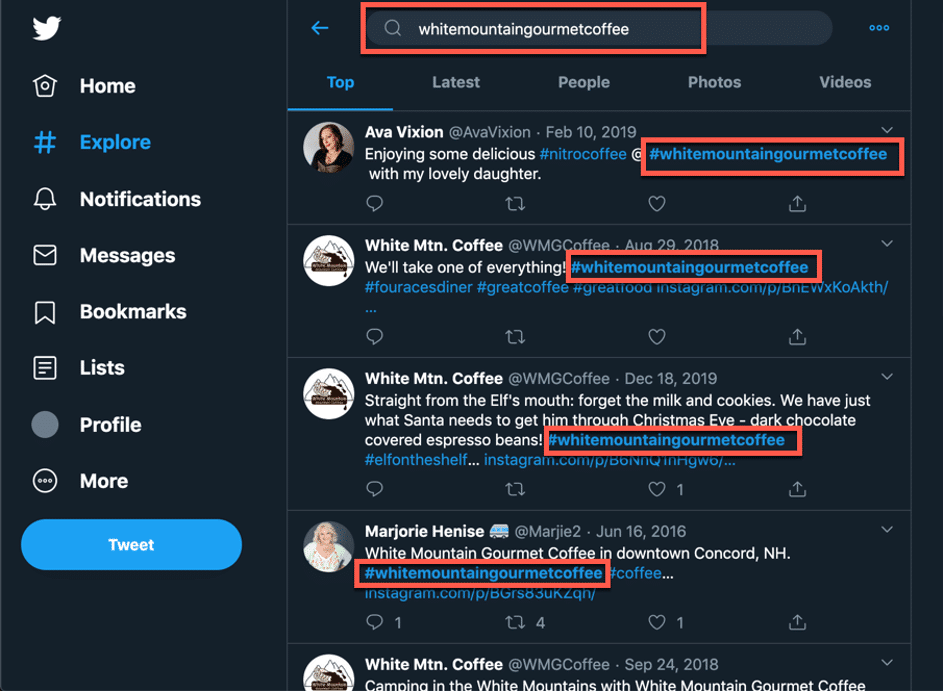The width and height of the screenshot is (943, 691).
Task: Expand the chevron menu on Marjorie Henise's tweet
Action: pos(886,530)
